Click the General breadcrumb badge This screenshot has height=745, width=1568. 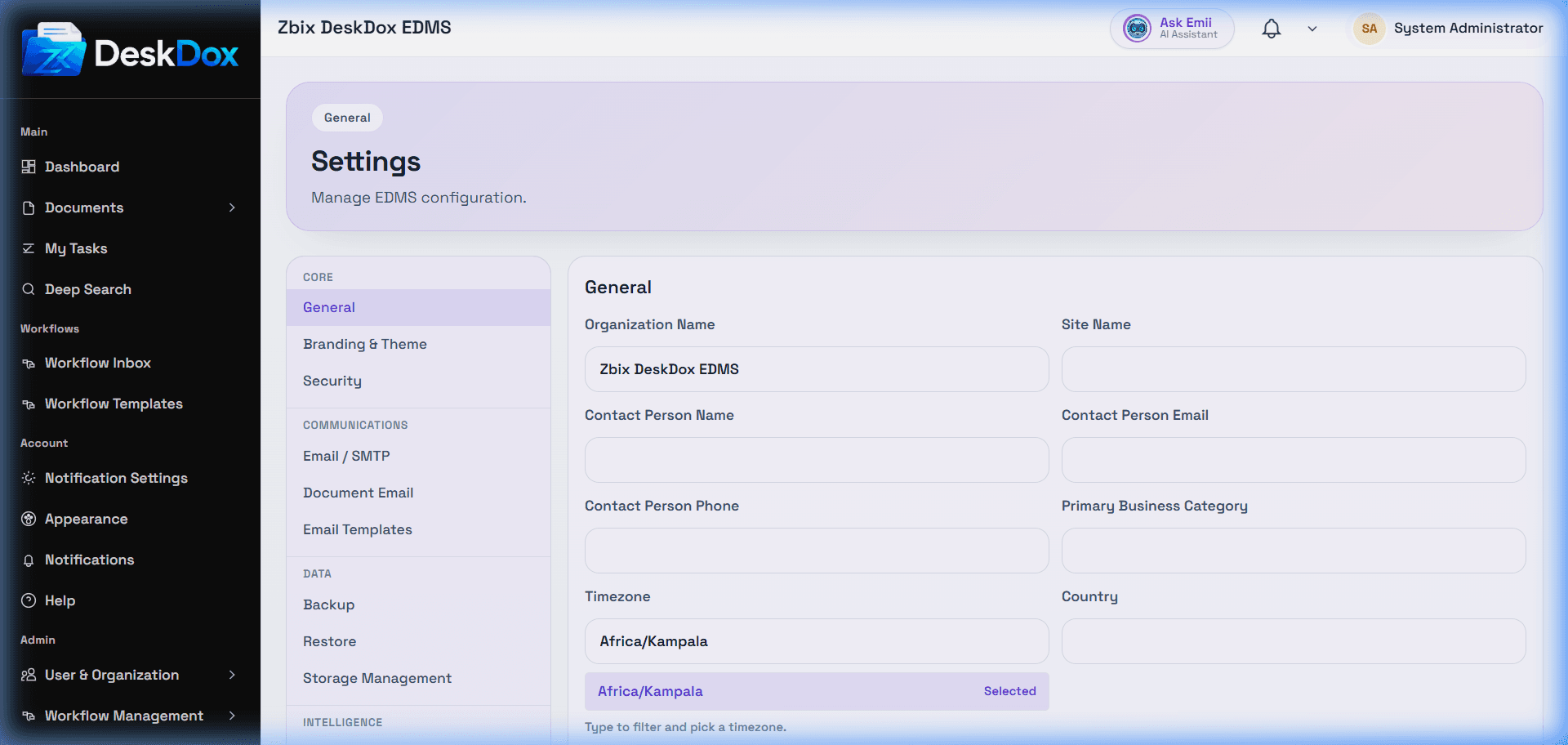click(347, 118)
